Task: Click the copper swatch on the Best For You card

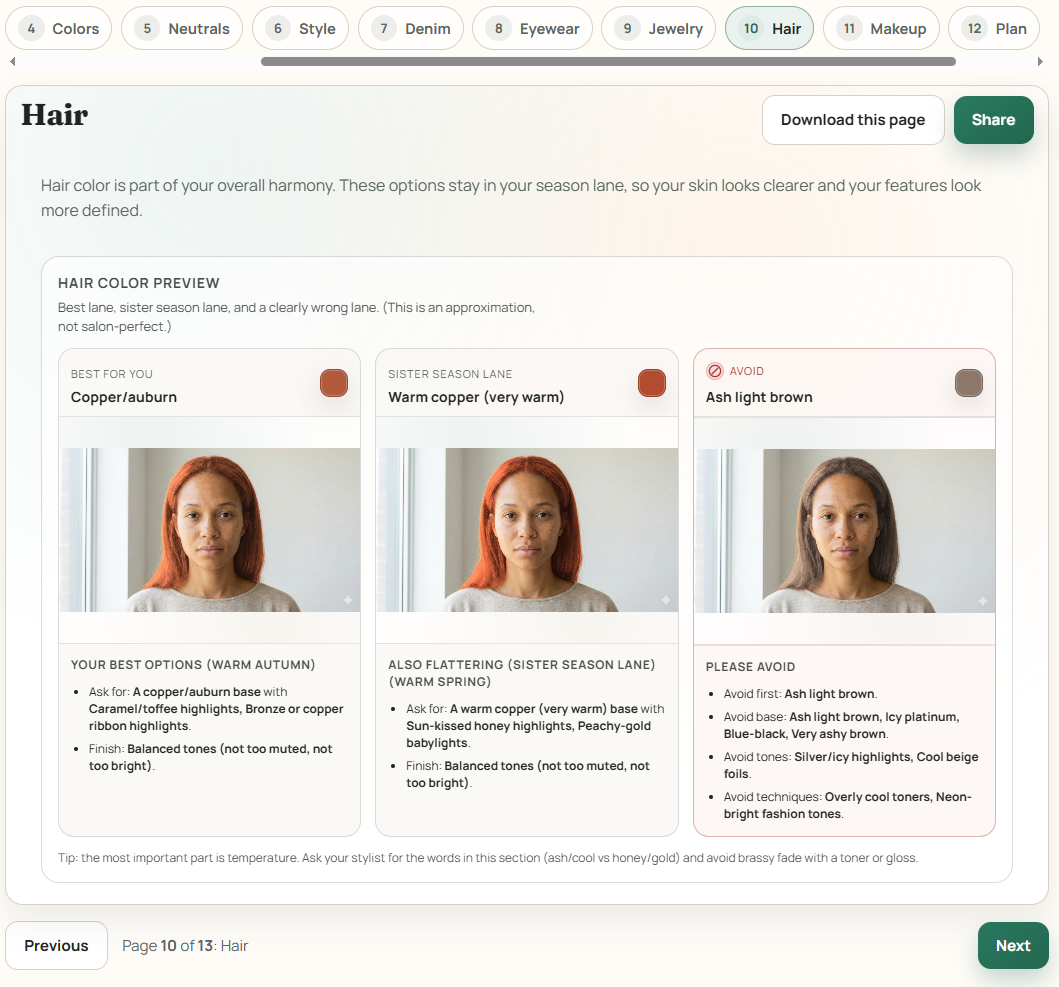Action: click(x=334, y=382)
